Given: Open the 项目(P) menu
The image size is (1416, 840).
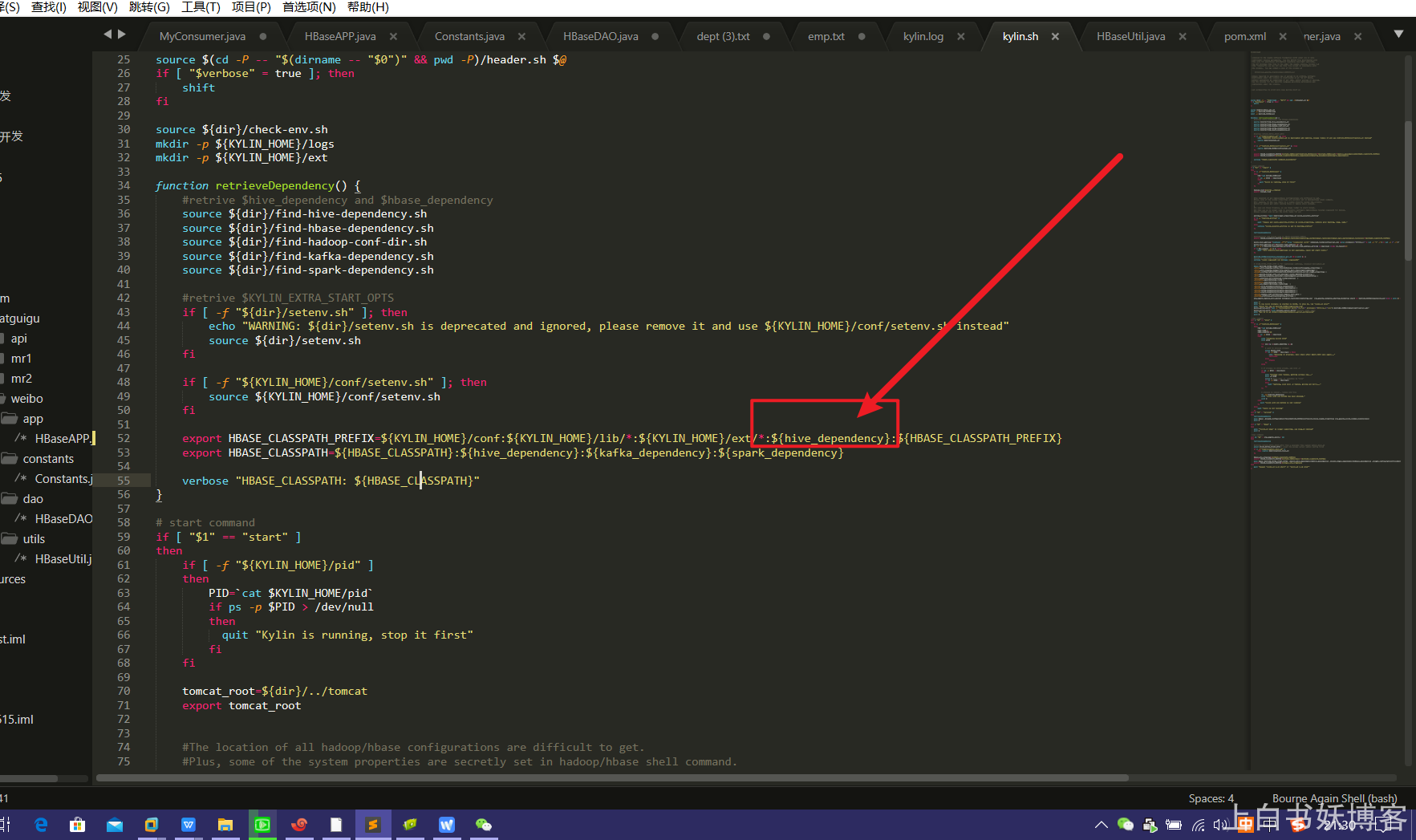Looking at the screenshot, I should (251, 7).
